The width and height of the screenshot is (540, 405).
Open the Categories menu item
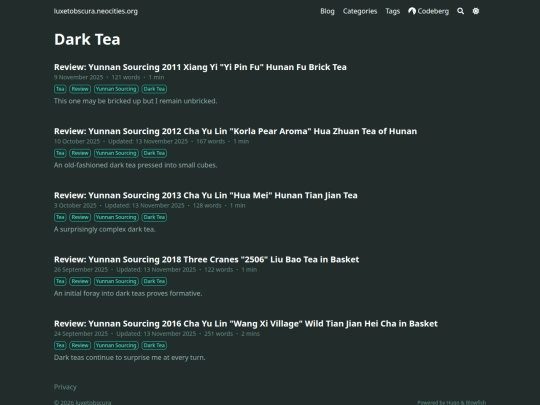click(x=360, y=11)
